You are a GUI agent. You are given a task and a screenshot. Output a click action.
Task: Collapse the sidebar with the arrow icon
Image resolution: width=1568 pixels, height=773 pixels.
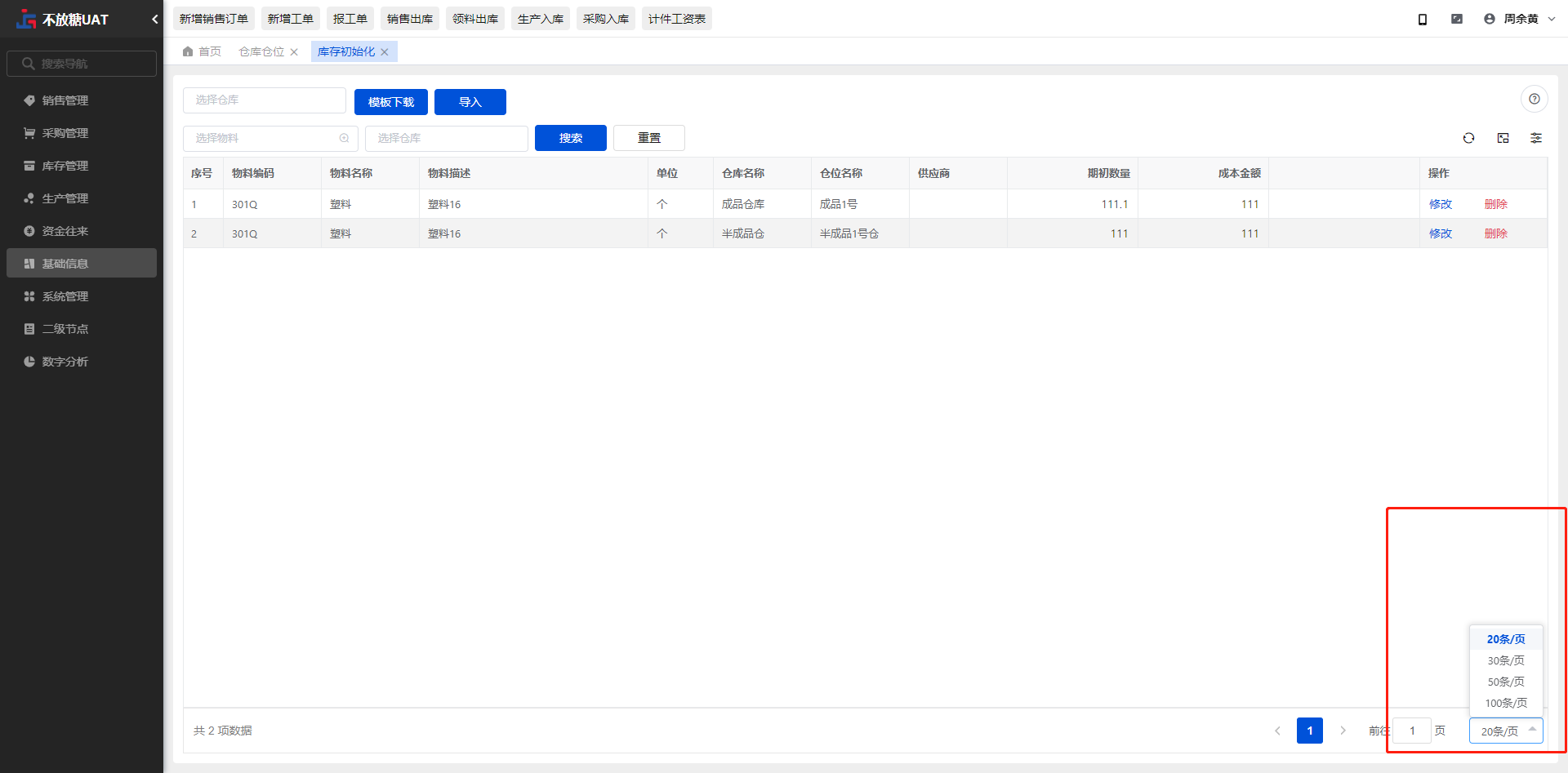tap(154, 19)
